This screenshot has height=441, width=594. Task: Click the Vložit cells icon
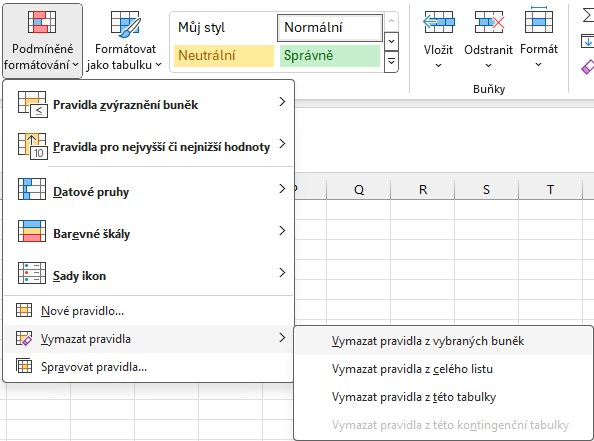coord(438,22)
